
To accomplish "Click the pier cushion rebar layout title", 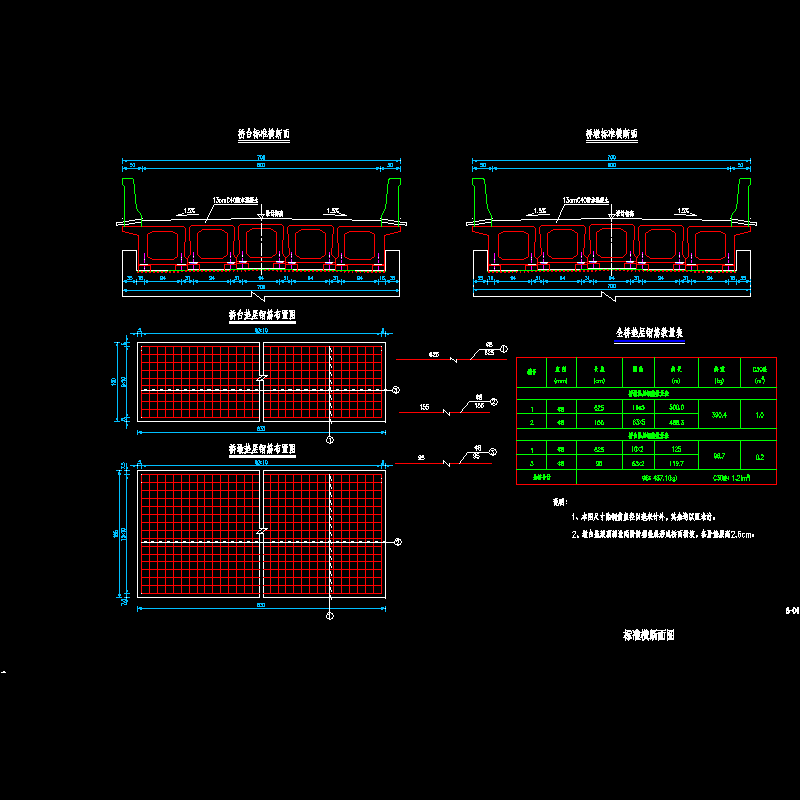I will [262, 453].
